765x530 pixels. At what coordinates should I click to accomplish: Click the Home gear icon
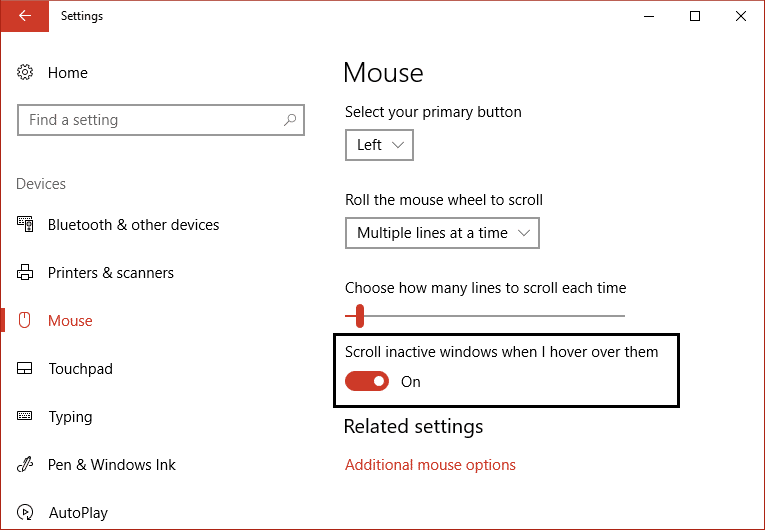pos(26,73)
